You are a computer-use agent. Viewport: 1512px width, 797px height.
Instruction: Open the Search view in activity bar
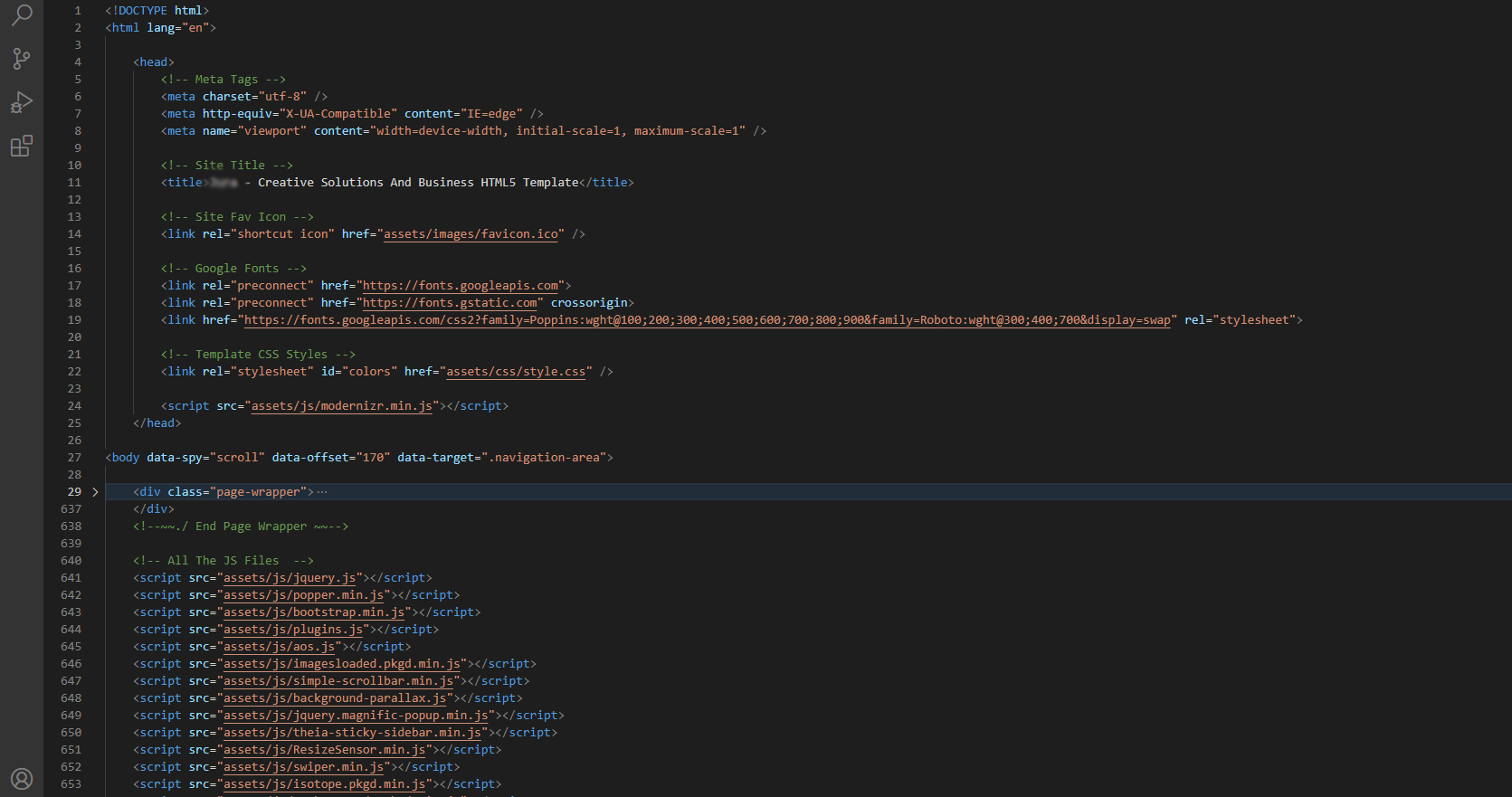pos(22,14)
